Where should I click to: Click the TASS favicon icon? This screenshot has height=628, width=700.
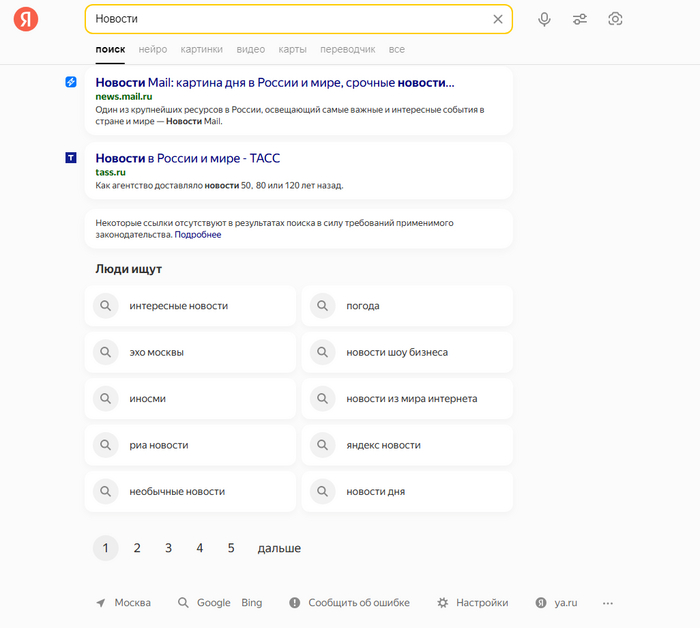71,158
